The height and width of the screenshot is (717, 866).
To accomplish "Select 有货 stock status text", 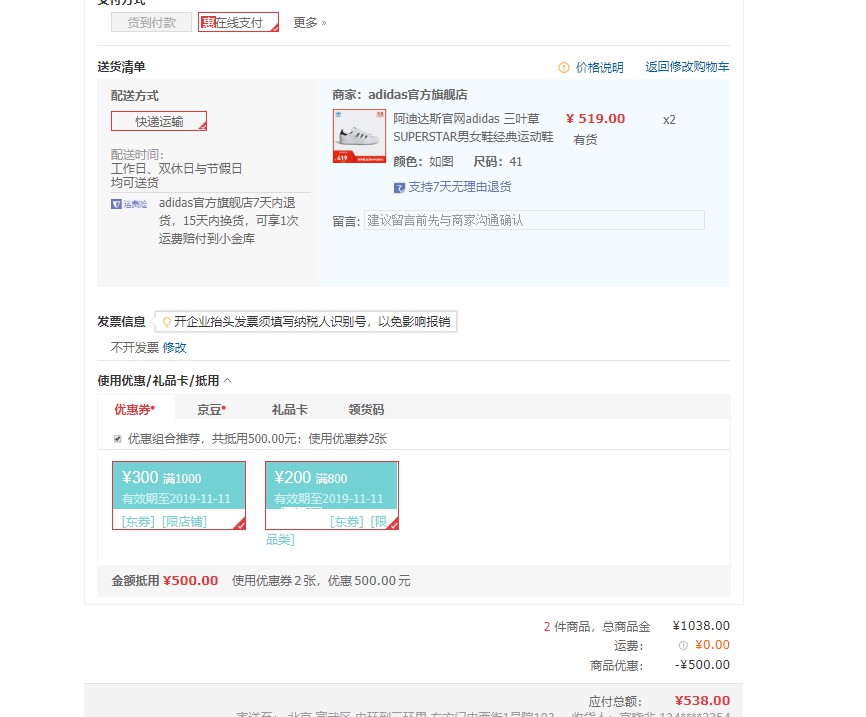I will tap(585, 140).
